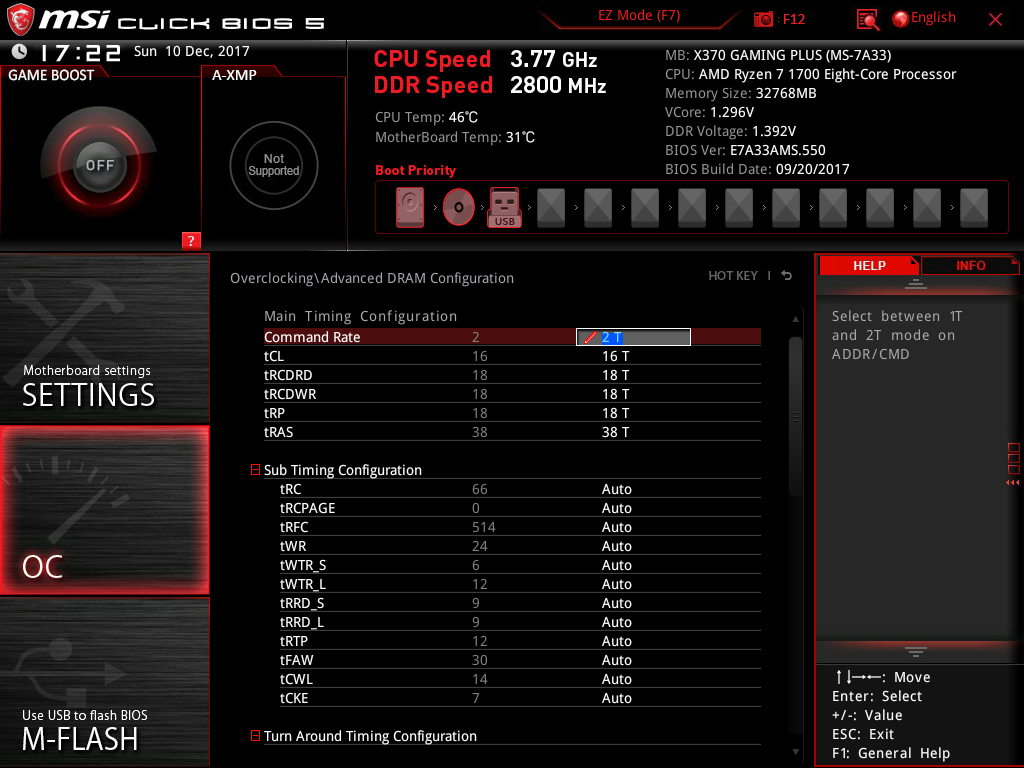Click the last empty boot priority slot
The height and width of the screenshot is (768, 1024).
[974, 207]
